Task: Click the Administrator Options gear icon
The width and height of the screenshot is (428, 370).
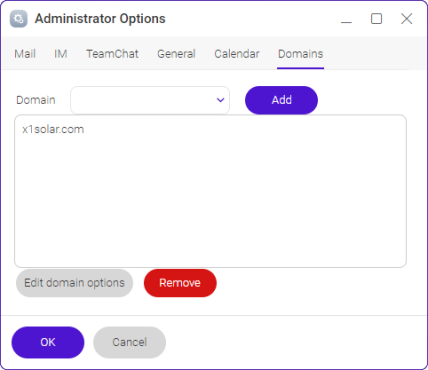Action: coord(19,19)
